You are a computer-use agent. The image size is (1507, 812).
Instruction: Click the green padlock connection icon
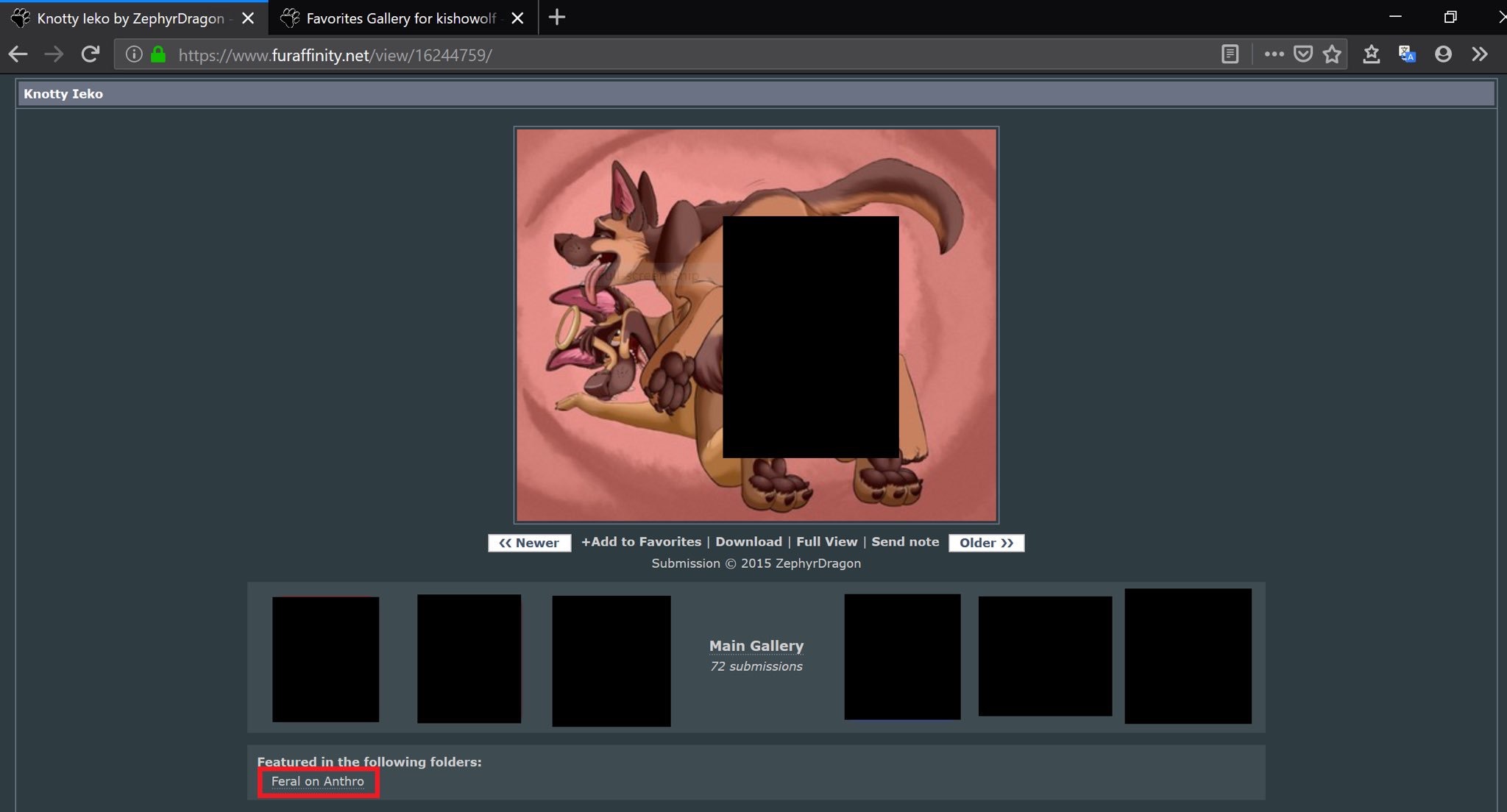click(157, 54)
